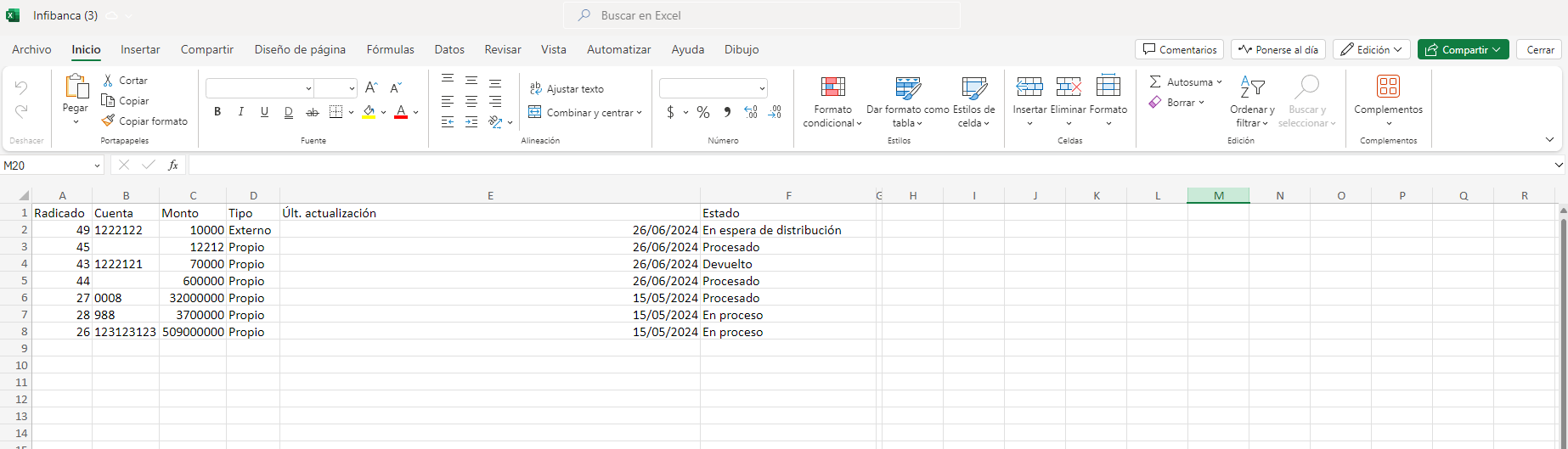Apply the red font color
Image resolution: width=1568 pixels, height=449 pixels.
click(x=401, y=111)
